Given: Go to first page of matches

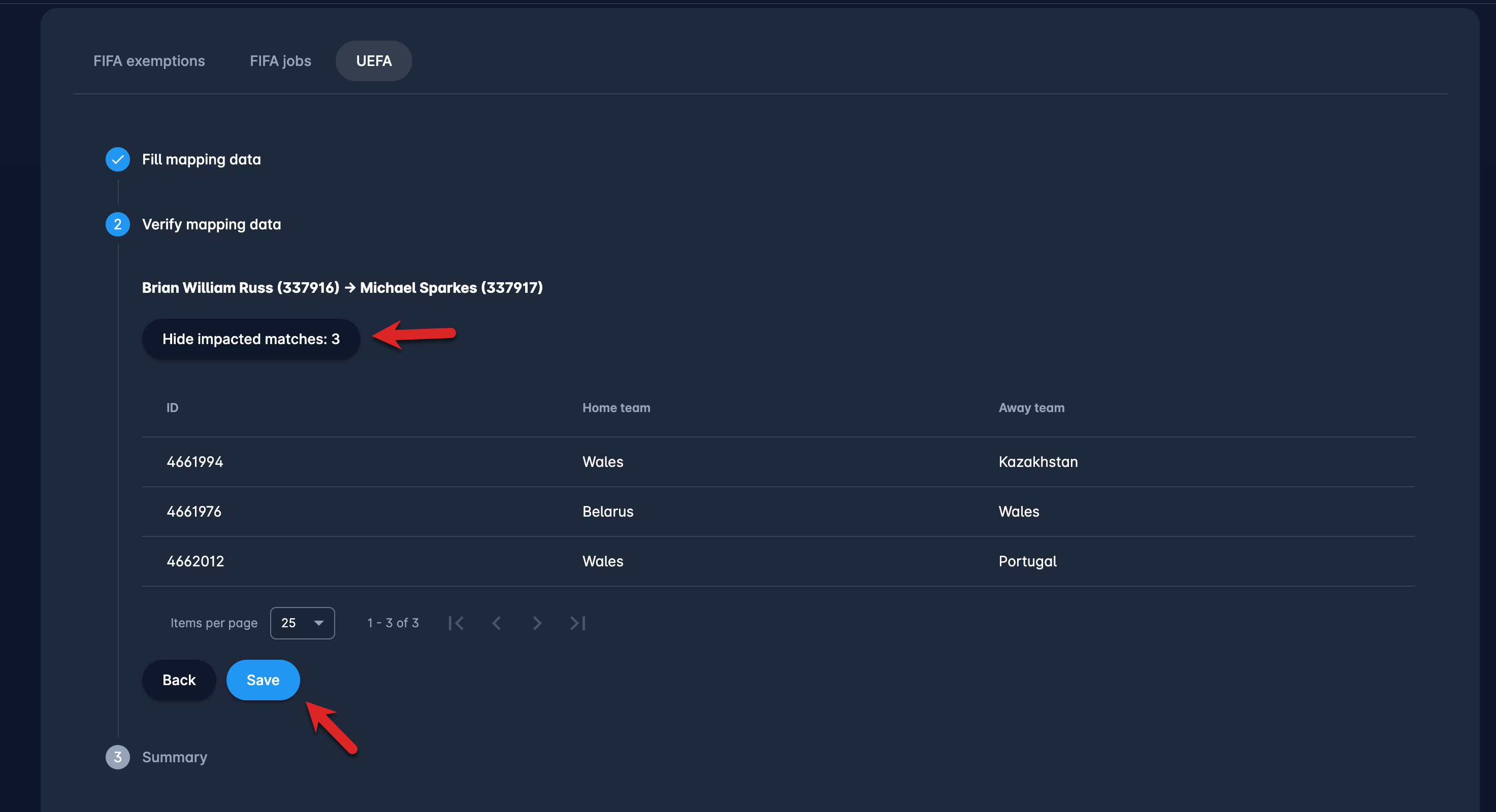Looking at the screenshot, I should (x=457, y=623).
